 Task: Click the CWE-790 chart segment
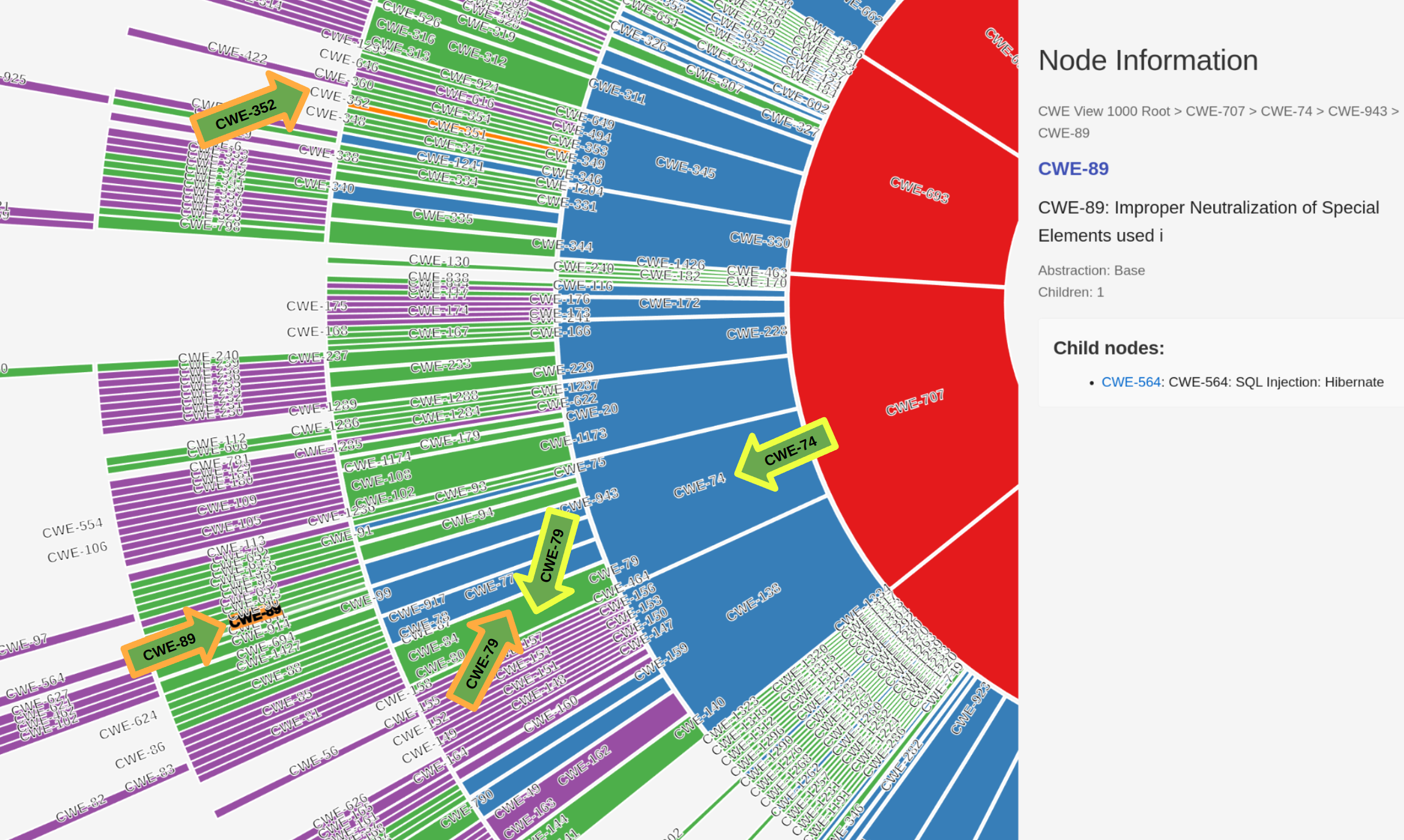tap(467, 808)
